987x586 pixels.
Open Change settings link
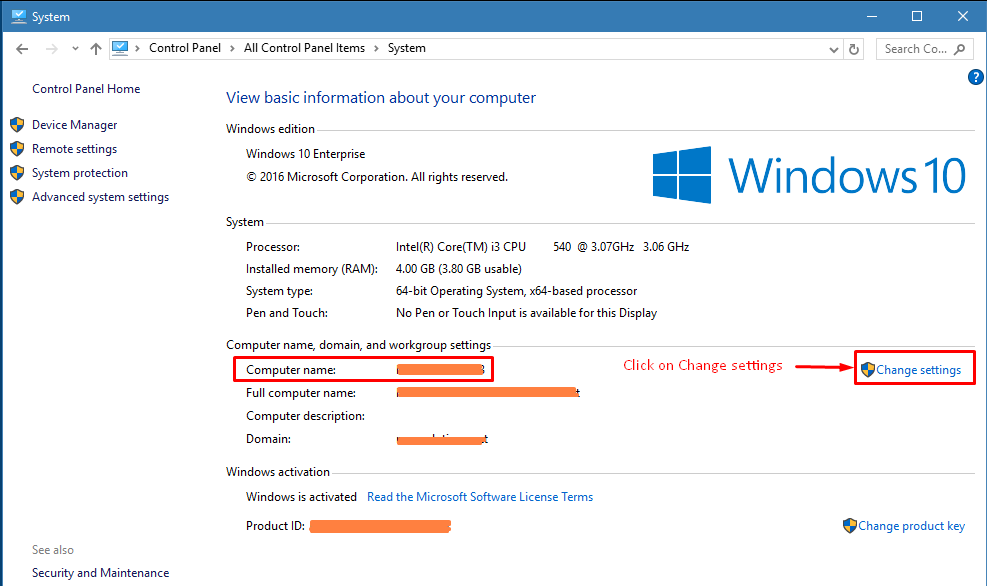click(x=918, y=370)
